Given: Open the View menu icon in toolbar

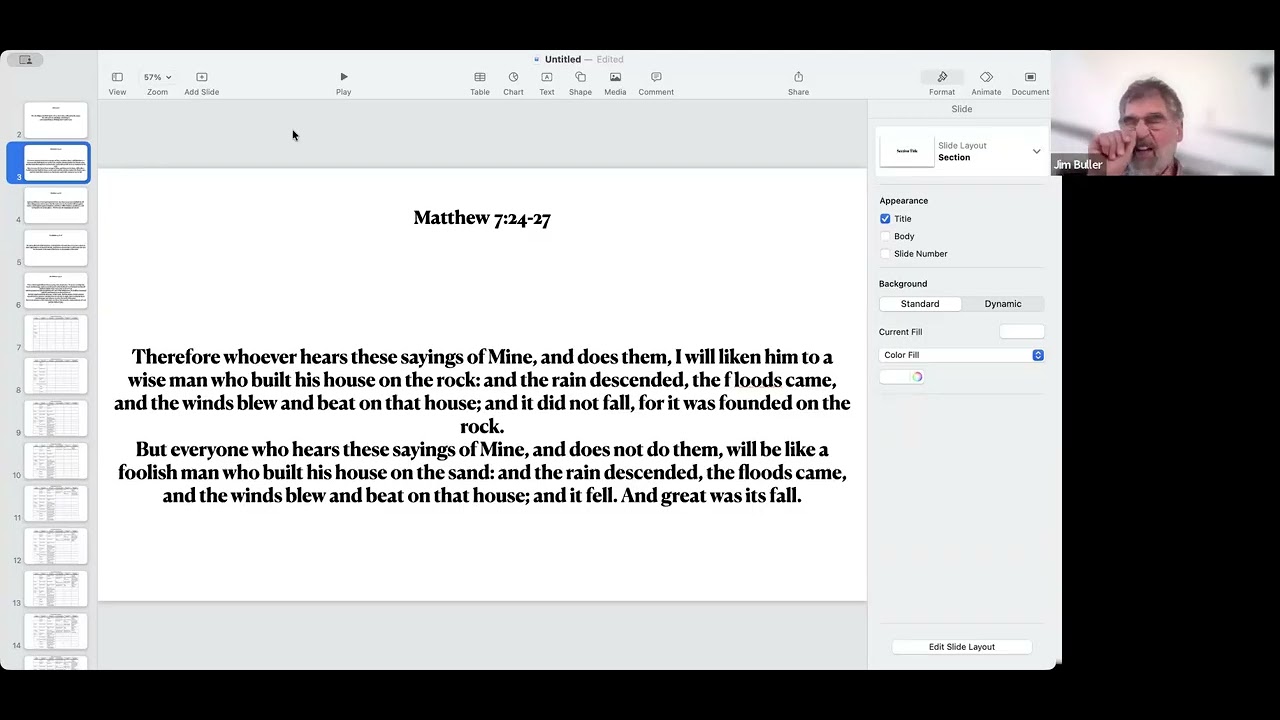Looking at the screenshot, I should coord(117,77).
